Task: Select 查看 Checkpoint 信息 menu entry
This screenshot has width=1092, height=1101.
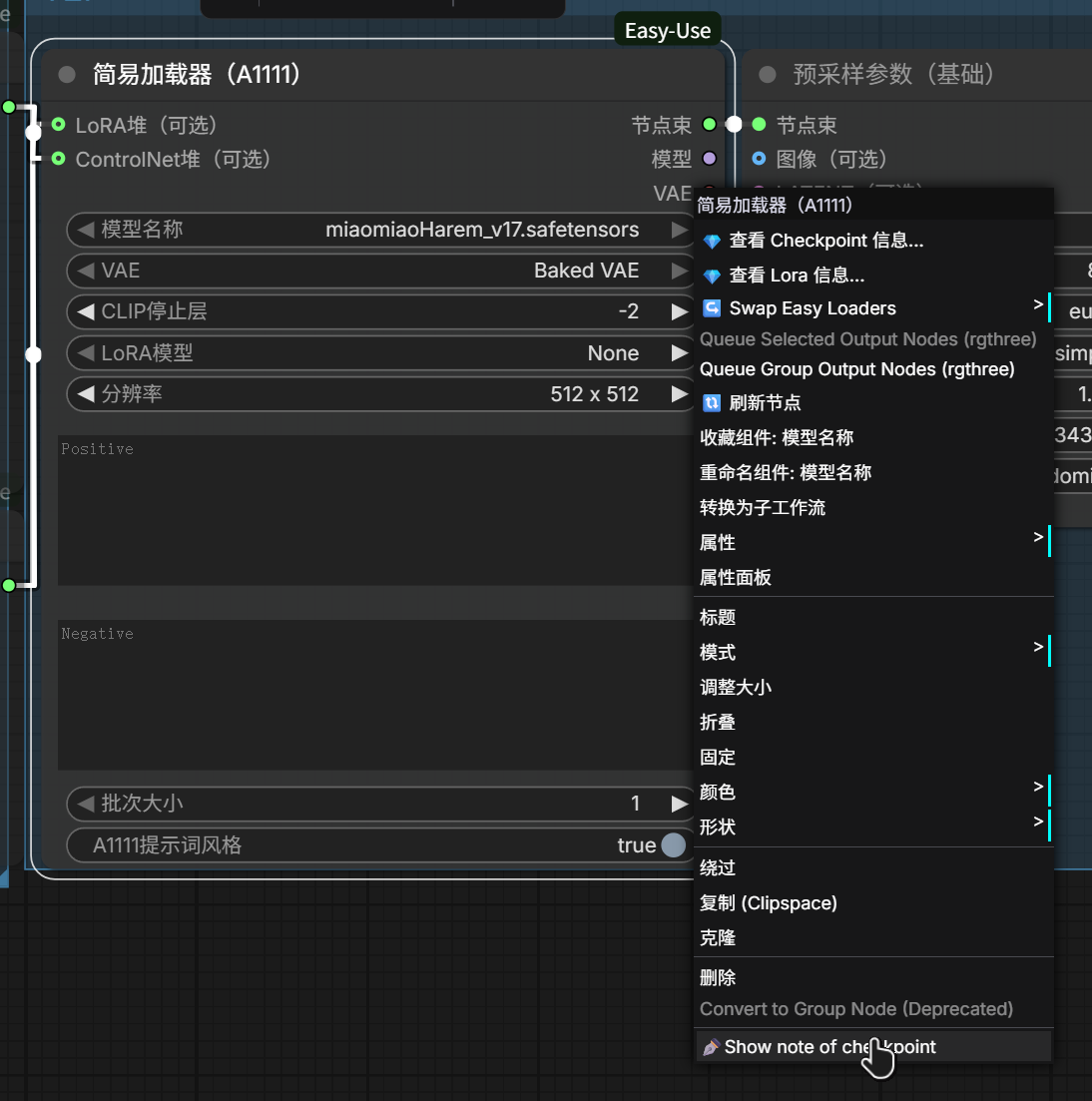Action: click(872, 241)
